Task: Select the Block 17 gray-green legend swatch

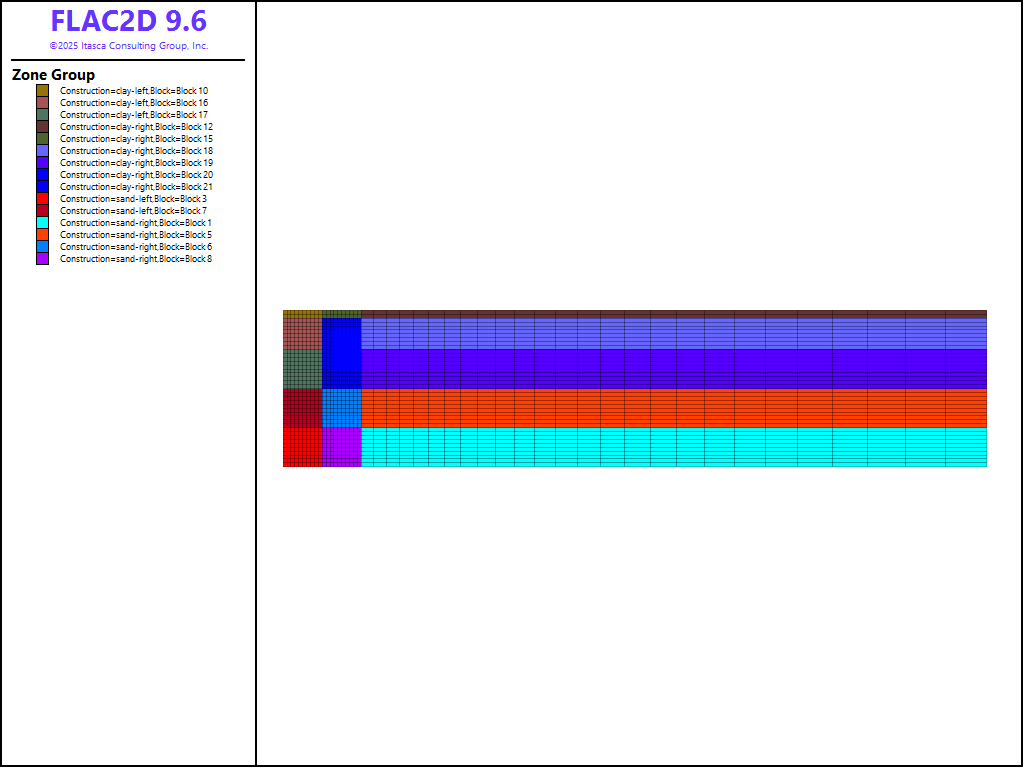Action: pyautogui.click(x=42, y=115)
